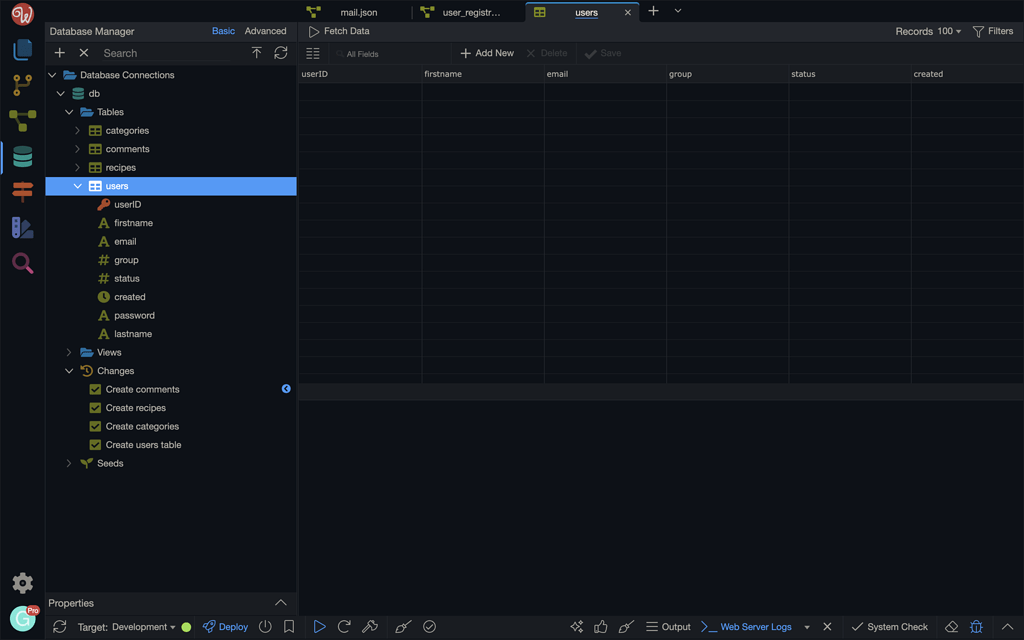
Task: Toggle the All Fields filter
Action: coord(360,52)
